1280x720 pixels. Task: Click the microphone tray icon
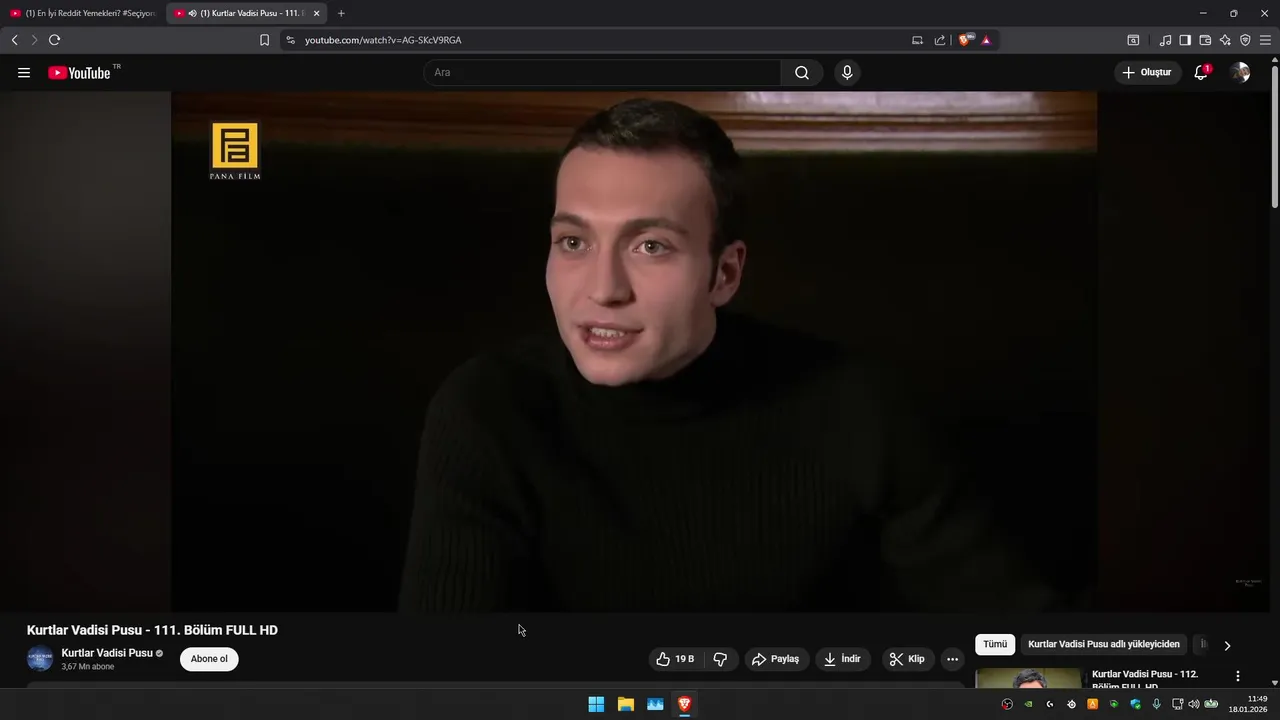coord(1157,704)
